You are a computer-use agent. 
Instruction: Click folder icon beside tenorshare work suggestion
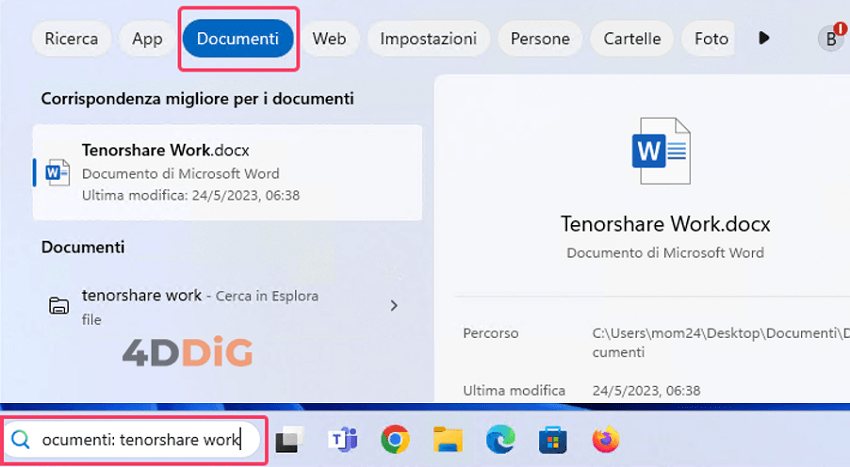tap(59, 306)
